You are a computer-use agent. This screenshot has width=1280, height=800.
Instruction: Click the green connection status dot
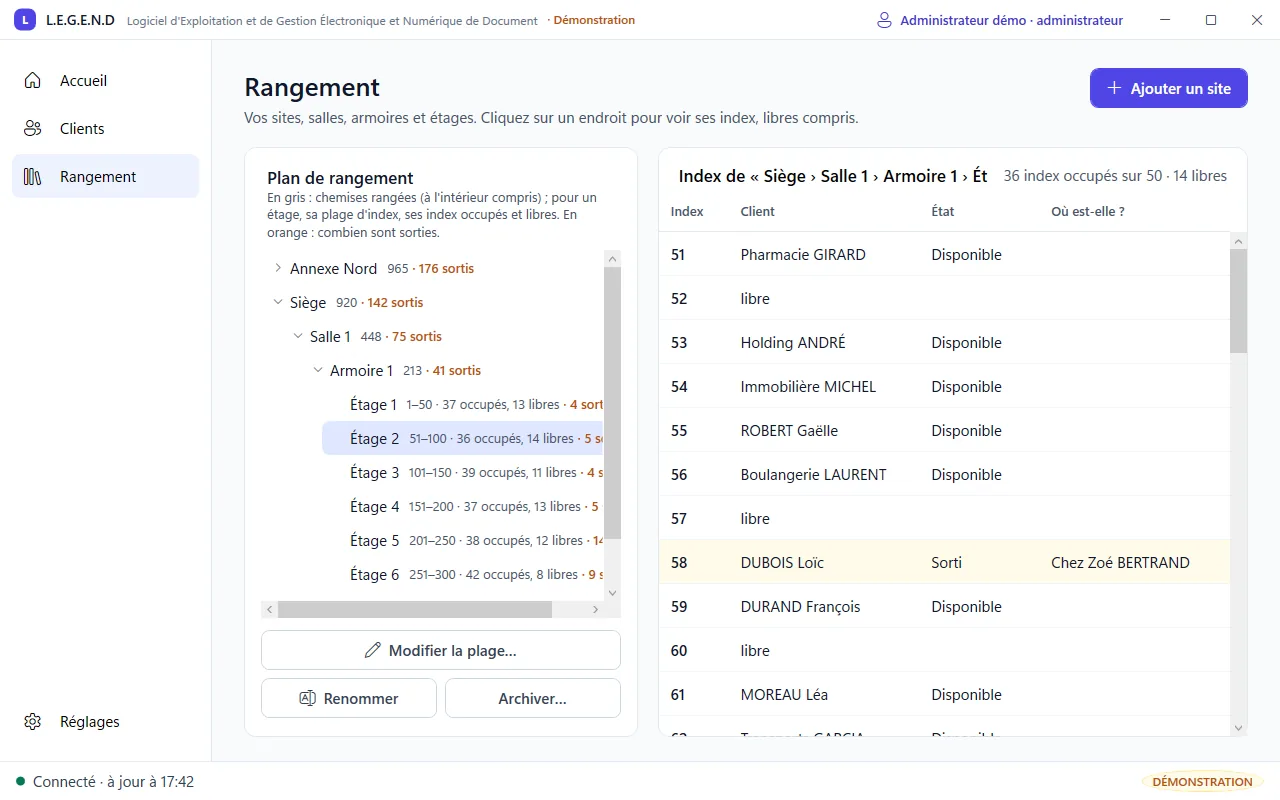pos(20,781)
